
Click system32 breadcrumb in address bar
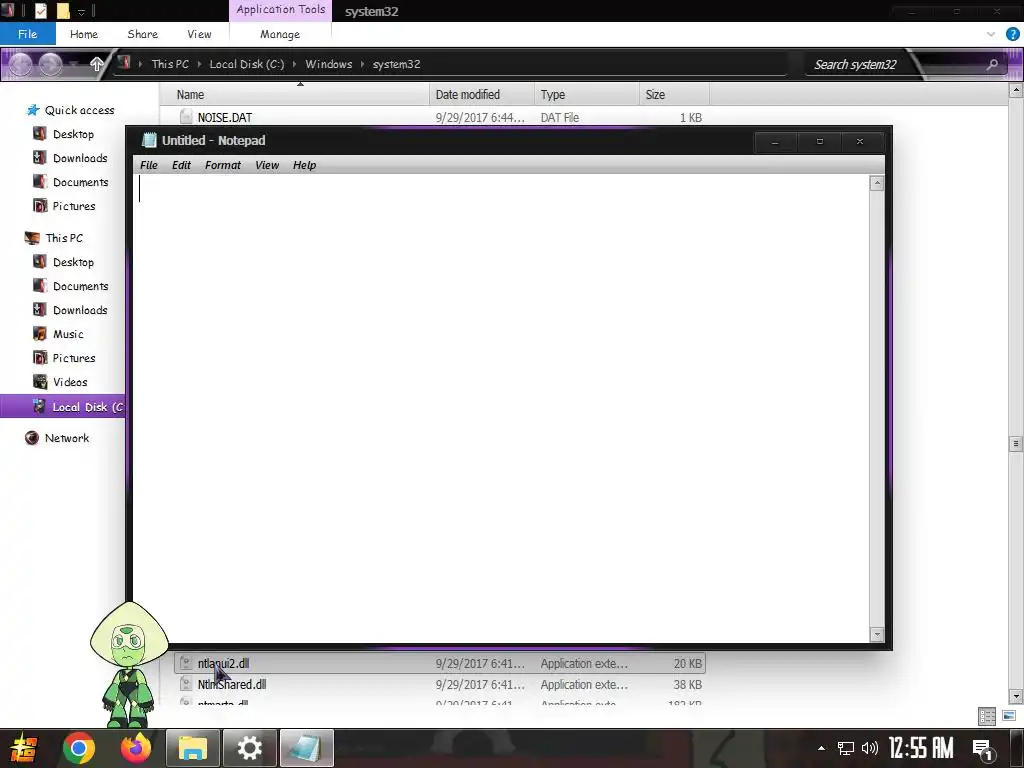[396, 64]
